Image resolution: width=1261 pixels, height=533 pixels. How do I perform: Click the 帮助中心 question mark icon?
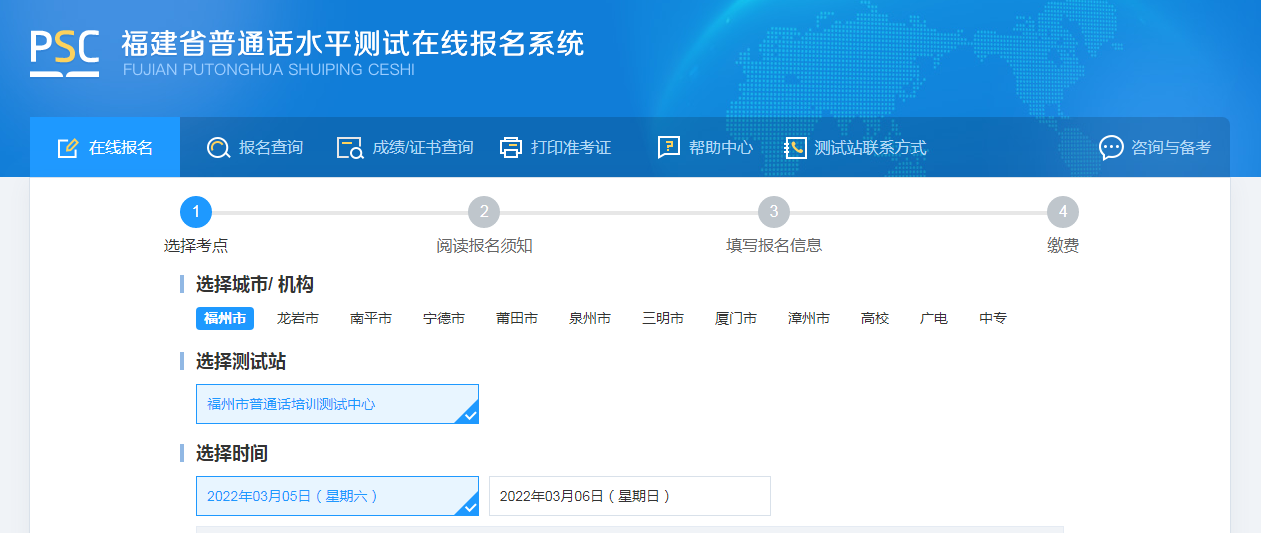tap(668, 148)
